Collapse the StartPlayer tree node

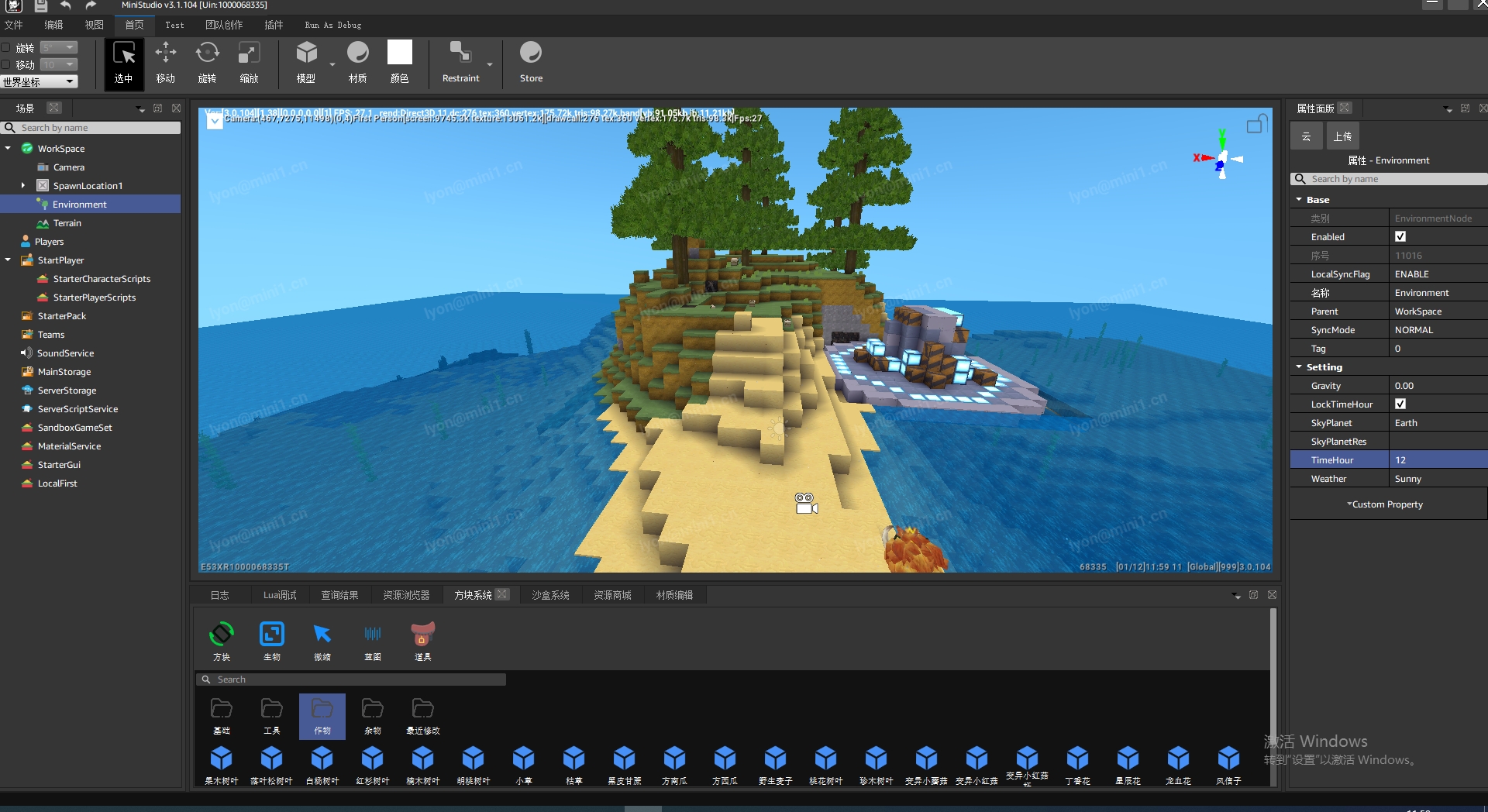click(8, 260)
